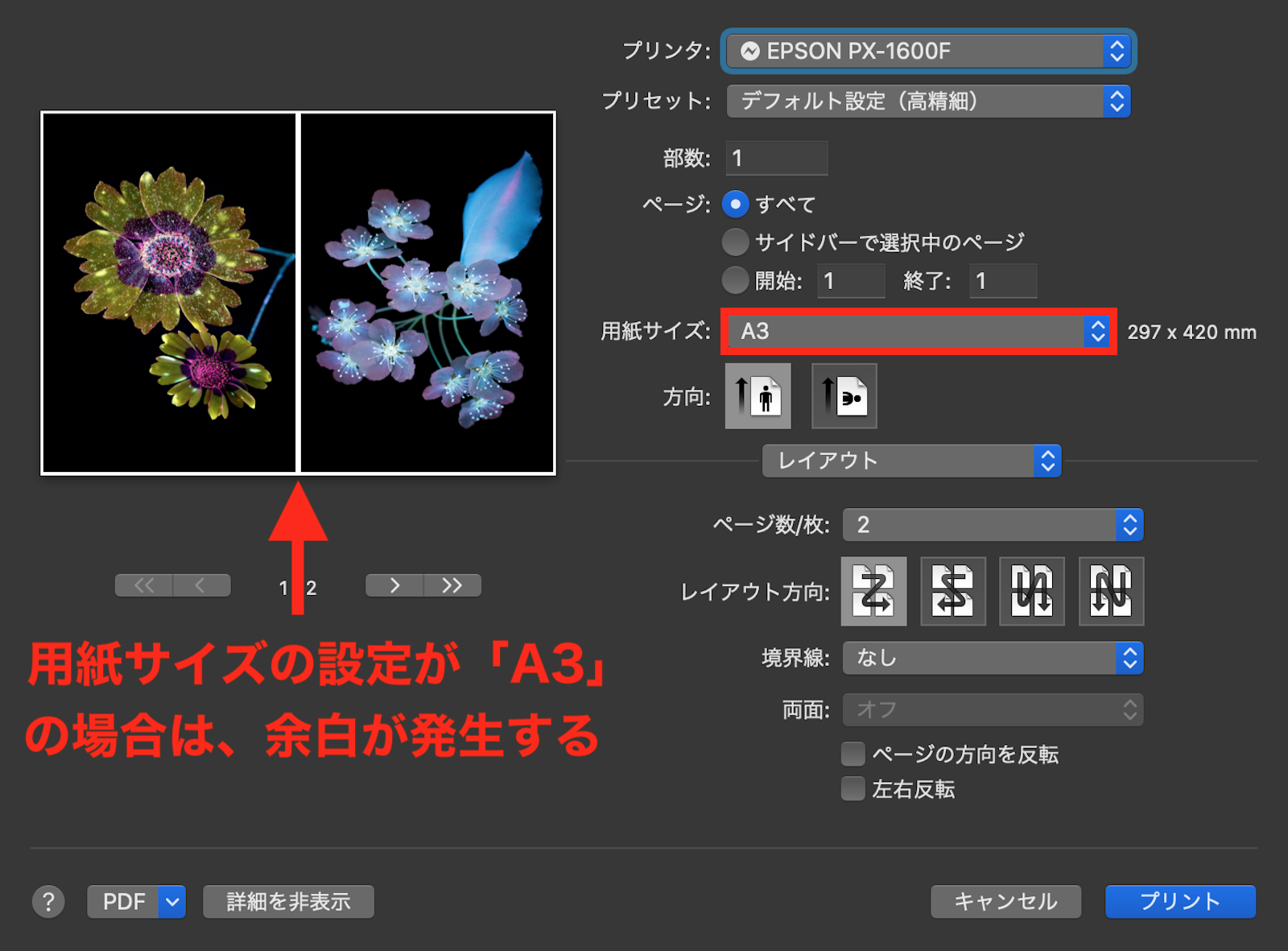
Task: Open the プリンタ dropdown for EPSON PX-1600F
Action: (927, 51)
